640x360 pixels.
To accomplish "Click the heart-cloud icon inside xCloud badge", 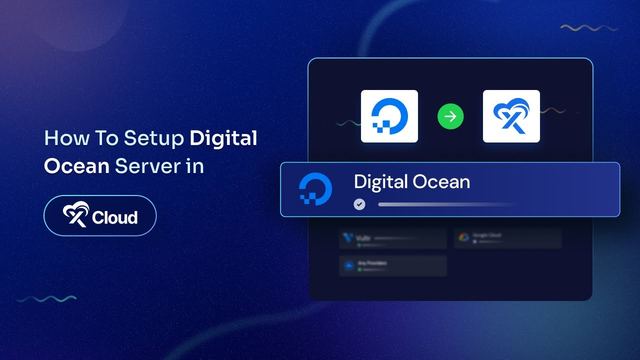I will pos(76,214).
